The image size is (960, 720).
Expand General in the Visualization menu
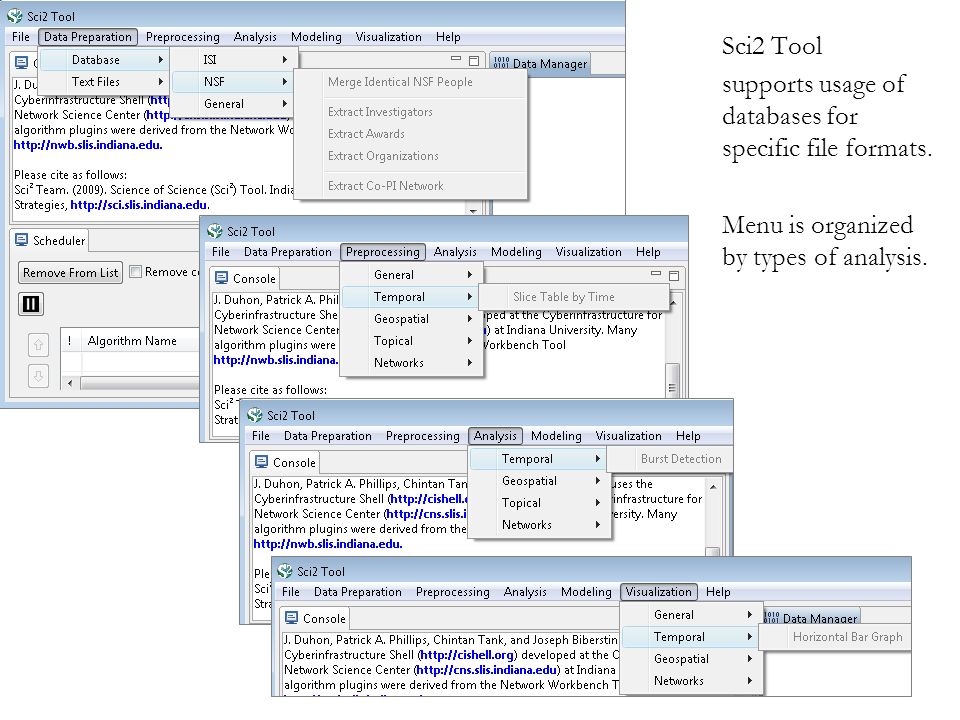pyautogui.click(x=691, y=615)
